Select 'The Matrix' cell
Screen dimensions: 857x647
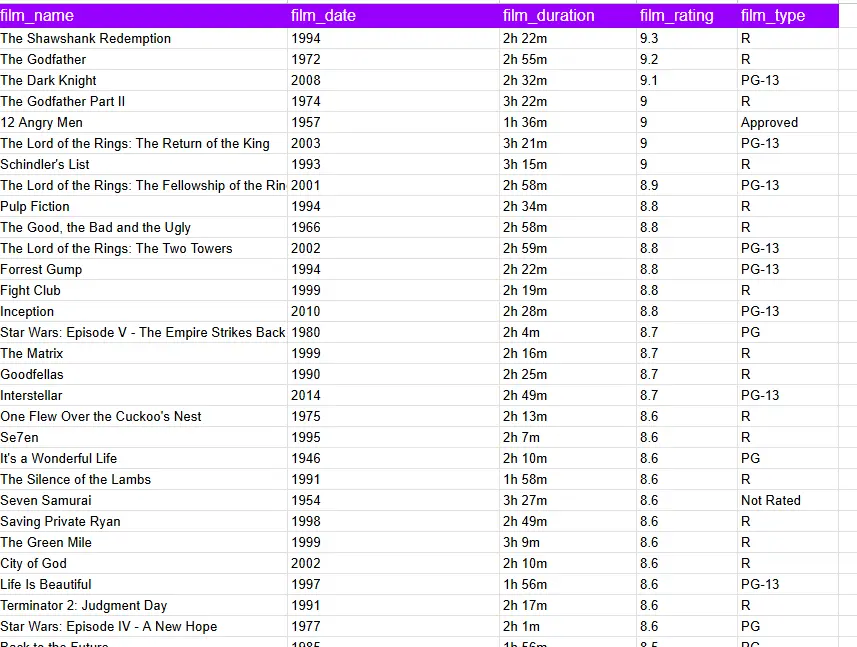pos(143,354)
